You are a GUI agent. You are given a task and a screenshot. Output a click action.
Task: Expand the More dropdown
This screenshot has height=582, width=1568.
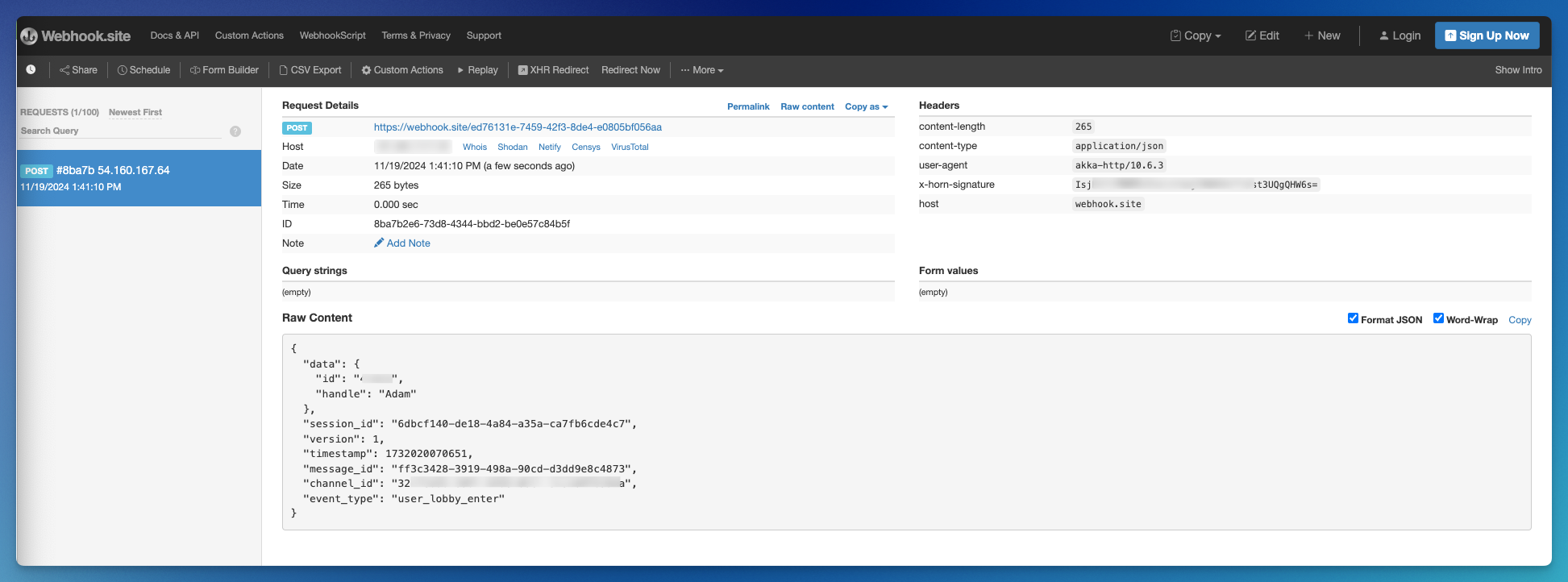pyautogui.click(x=702, y=70)
